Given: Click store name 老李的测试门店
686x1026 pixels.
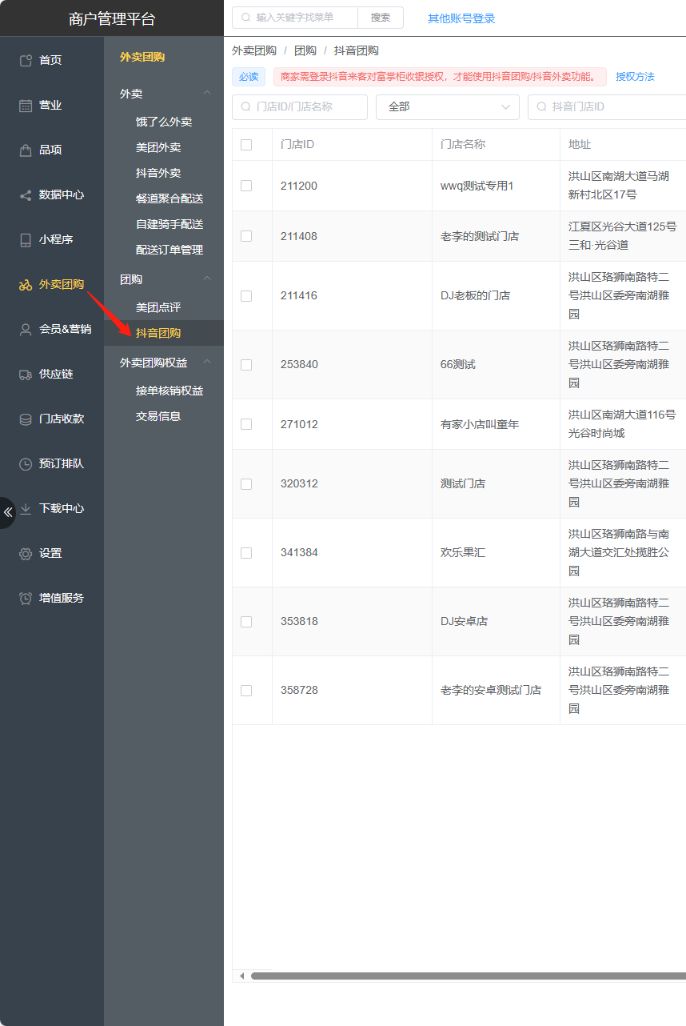Looking at the screenshot, I should [480, 236].
